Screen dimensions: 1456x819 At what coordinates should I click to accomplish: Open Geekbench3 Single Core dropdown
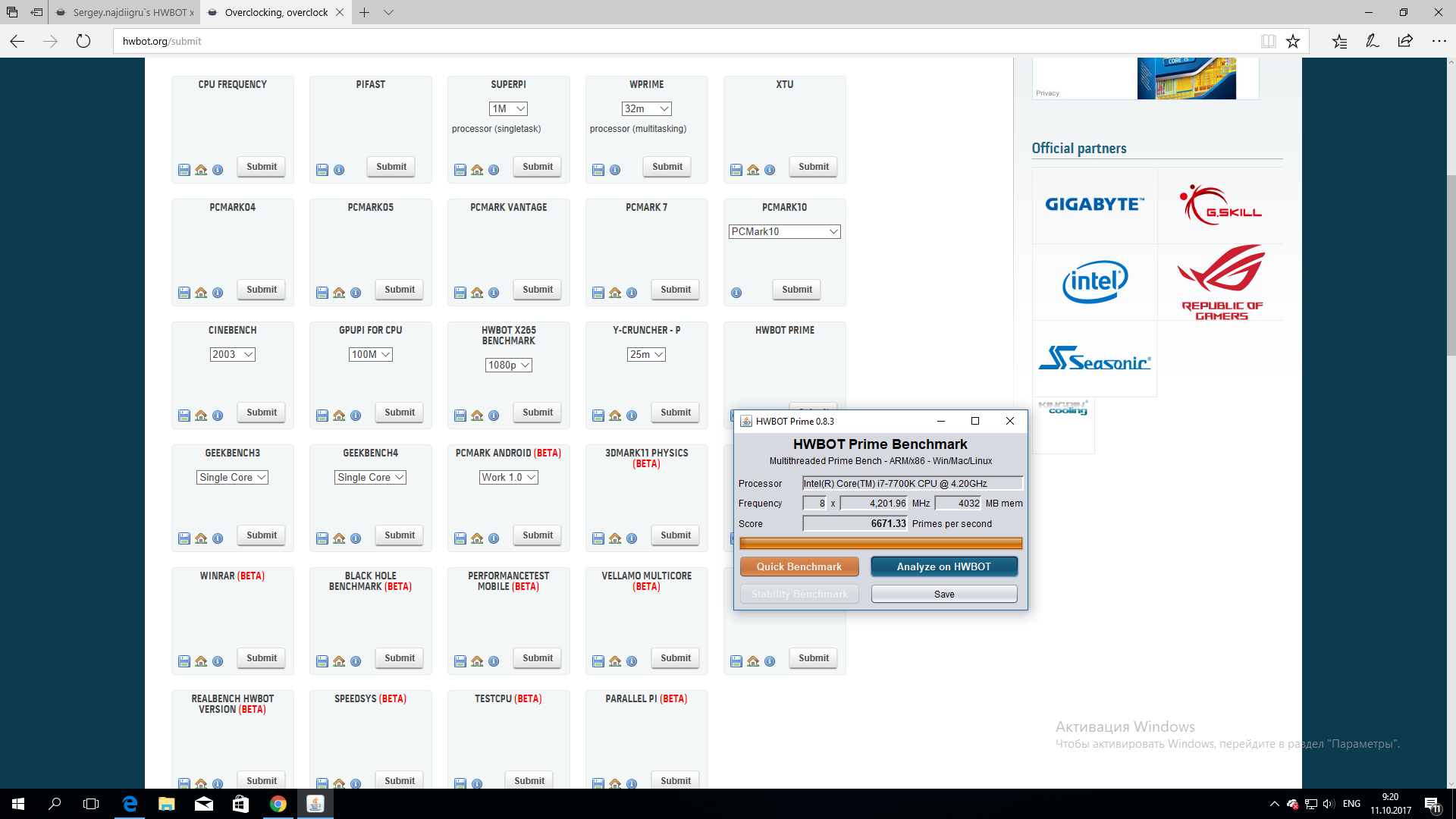click(x=232, y=477)
